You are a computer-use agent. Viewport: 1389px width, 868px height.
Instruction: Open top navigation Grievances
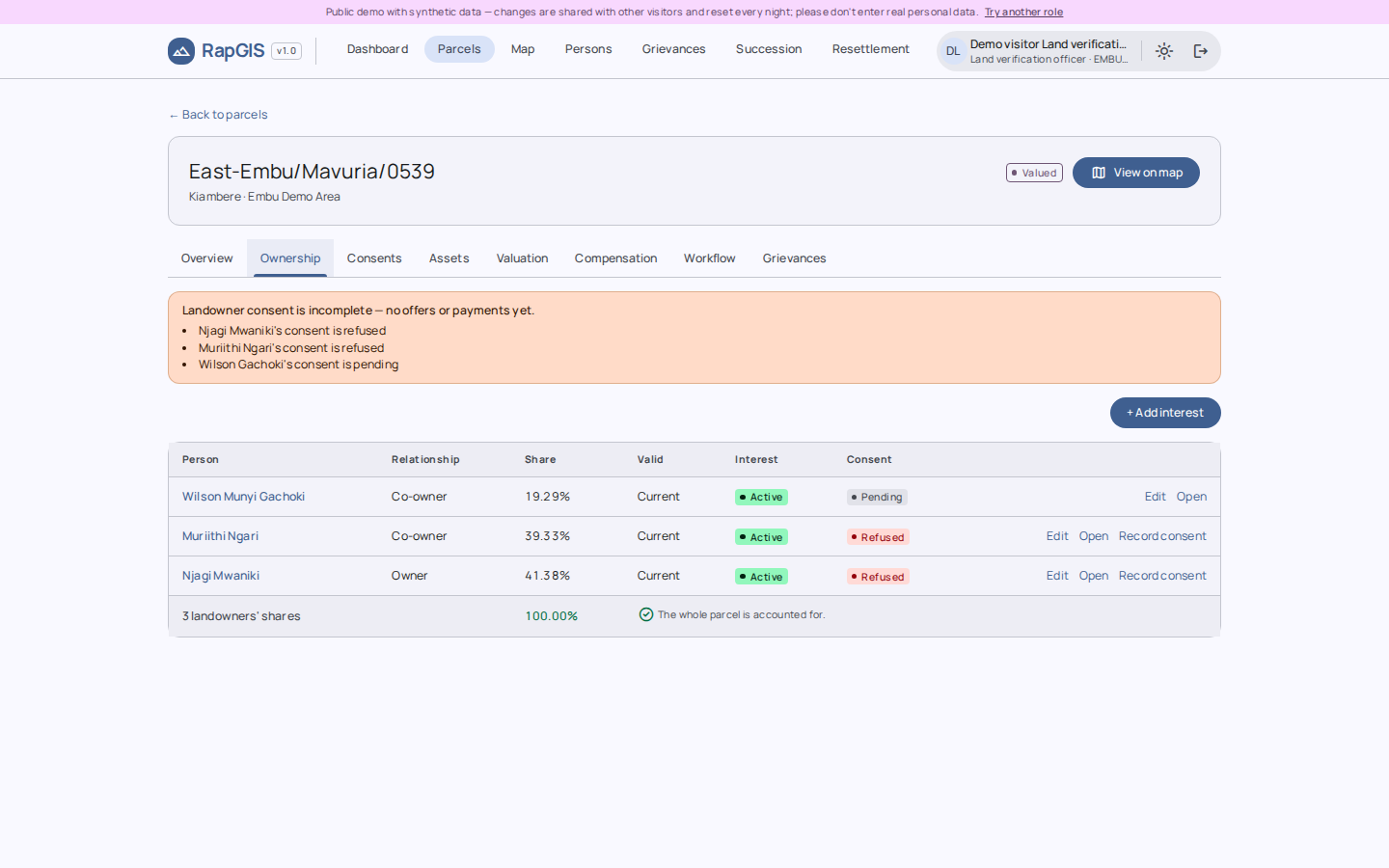(674, 49)
